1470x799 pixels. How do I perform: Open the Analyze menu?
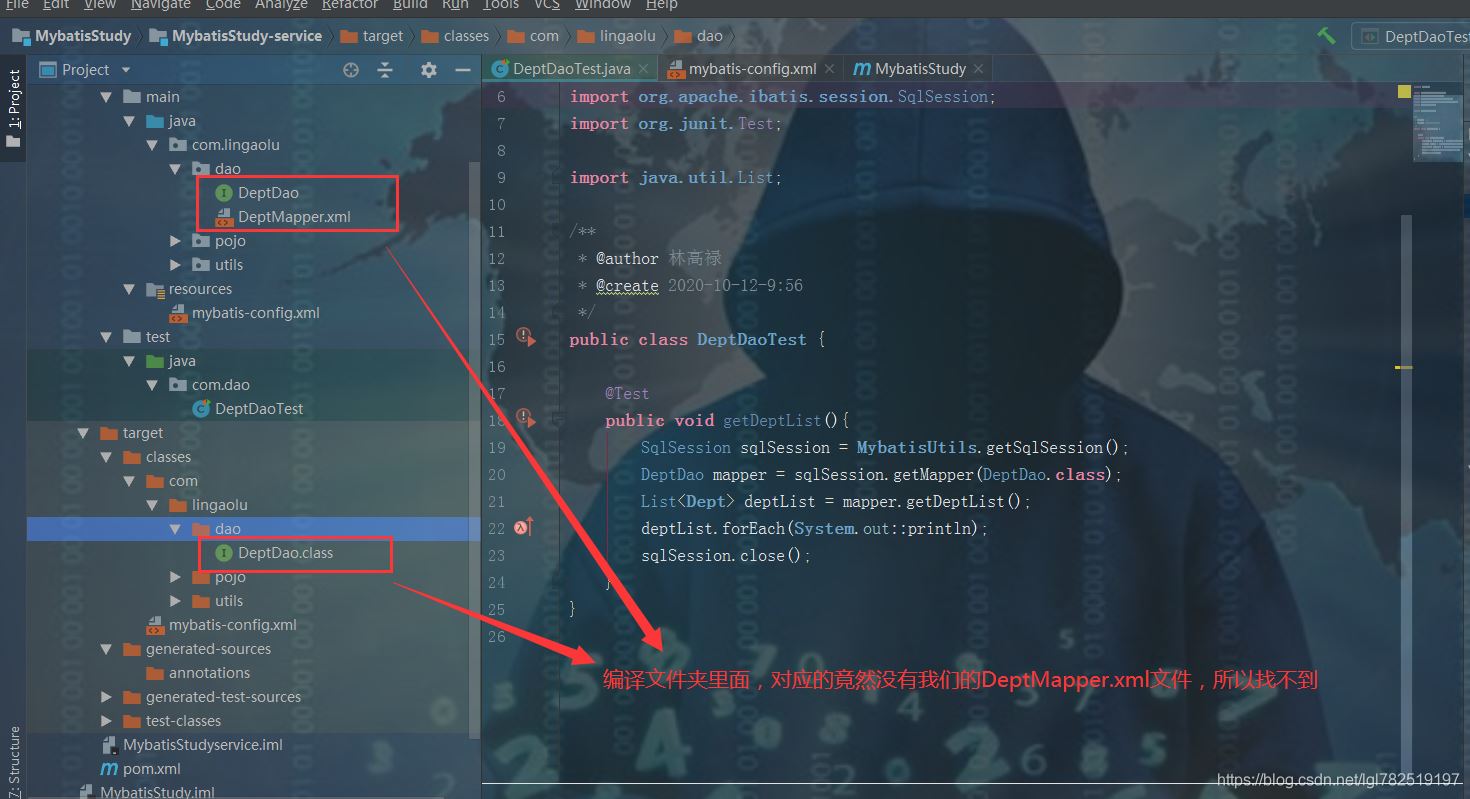[281, 5]
